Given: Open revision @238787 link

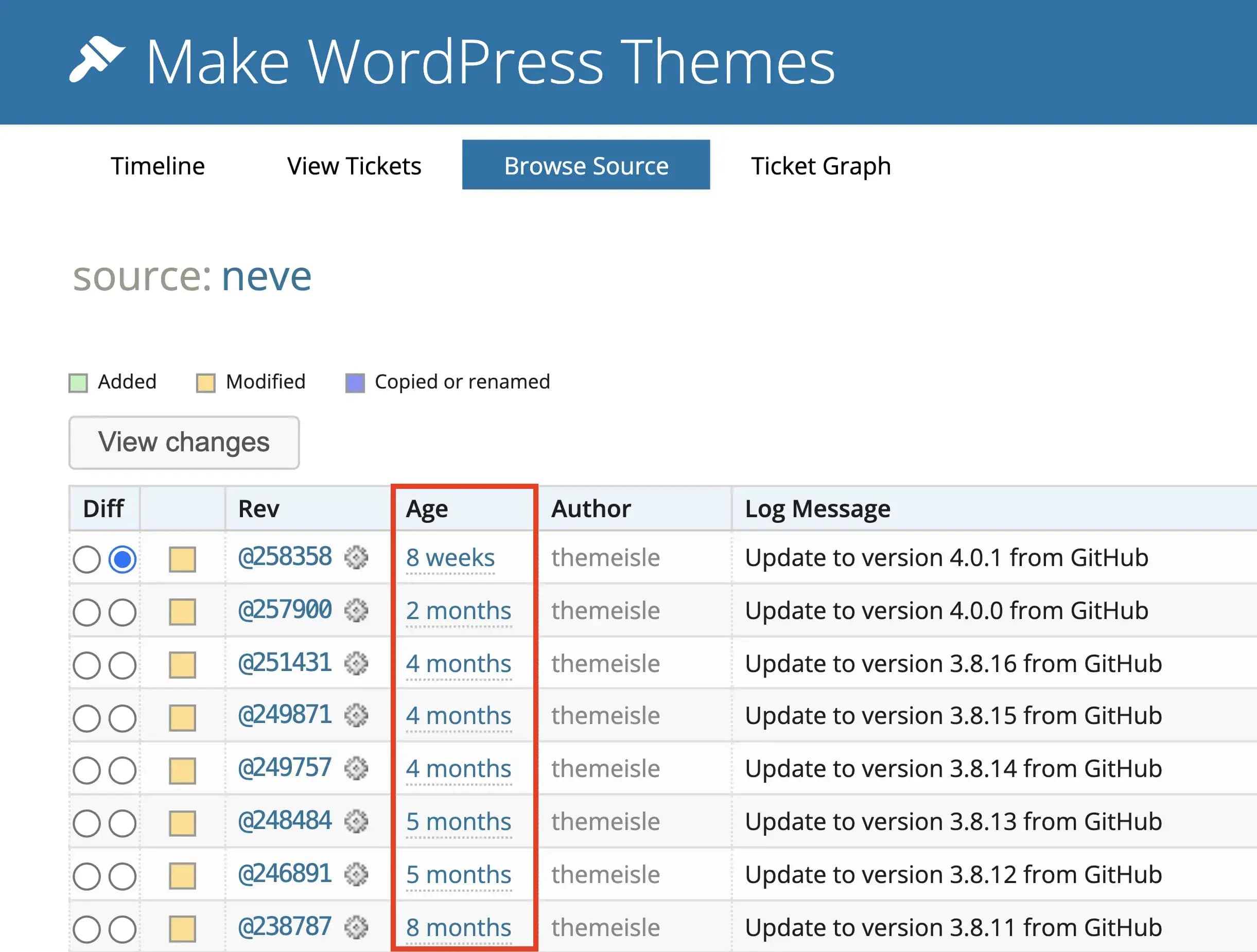Looking at the screenshot, I should point(285,926).
